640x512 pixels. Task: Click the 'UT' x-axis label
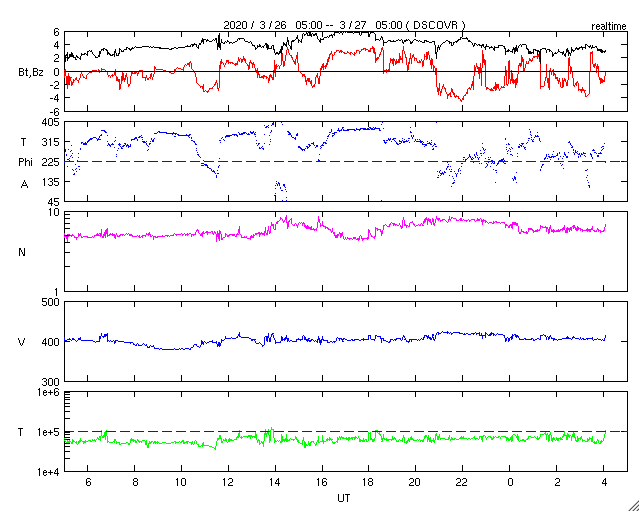[344, 498]
